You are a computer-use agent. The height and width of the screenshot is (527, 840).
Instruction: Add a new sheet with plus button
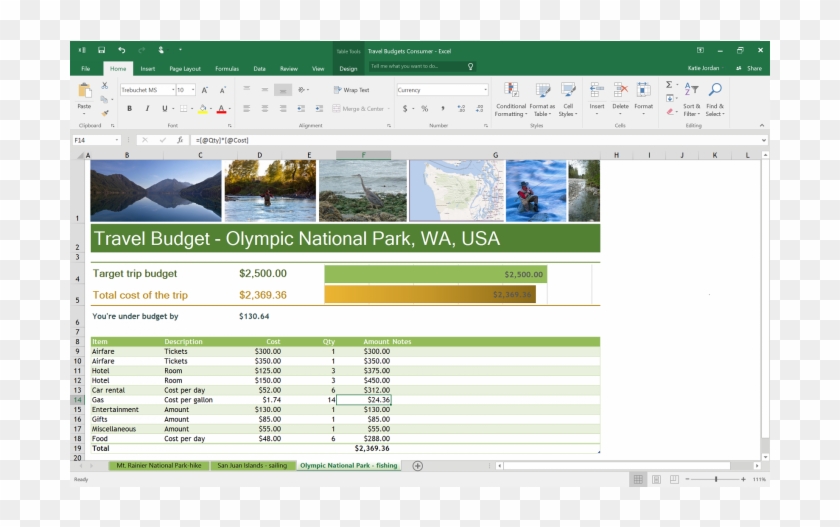[x=418, y=466]
